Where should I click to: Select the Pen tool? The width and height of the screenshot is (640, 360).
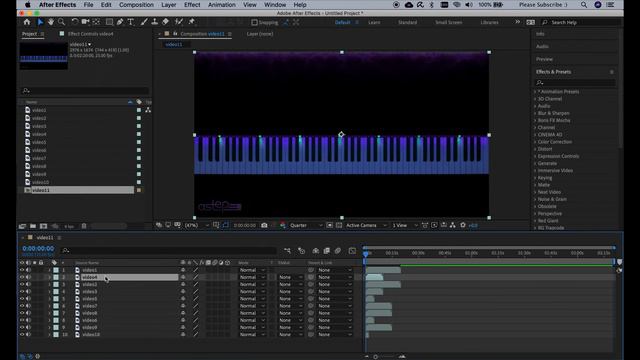coord(120,22)
